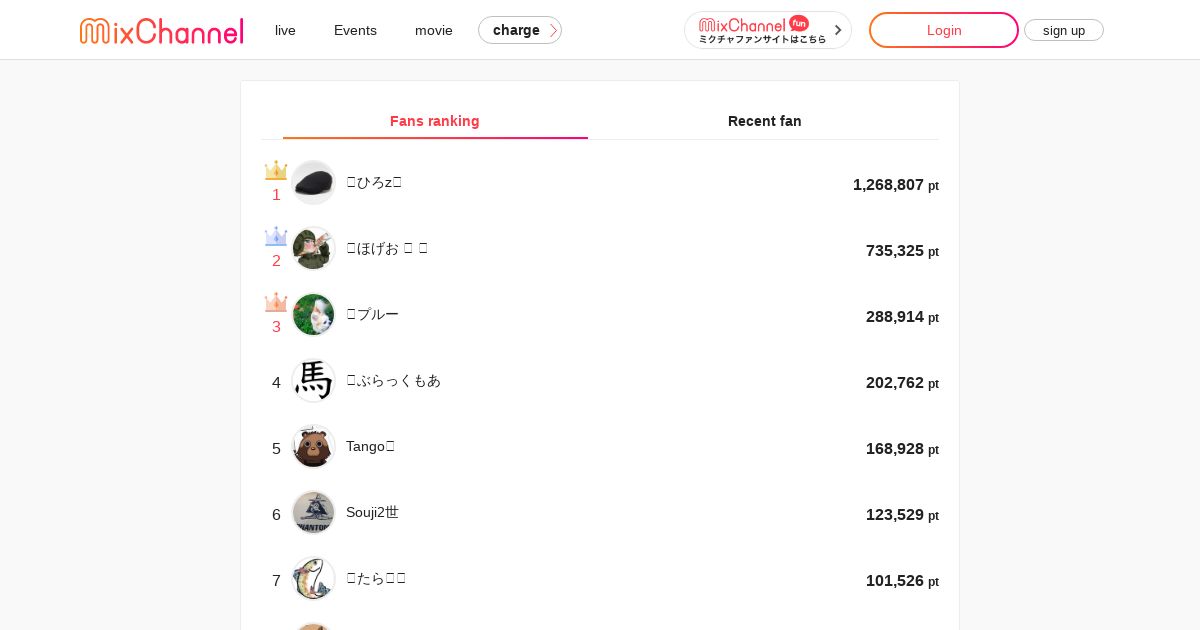The height and width of the screenshot is (630, 1200).
Task: Click the MixChannel logo
Action: click(x=162, y=31)
